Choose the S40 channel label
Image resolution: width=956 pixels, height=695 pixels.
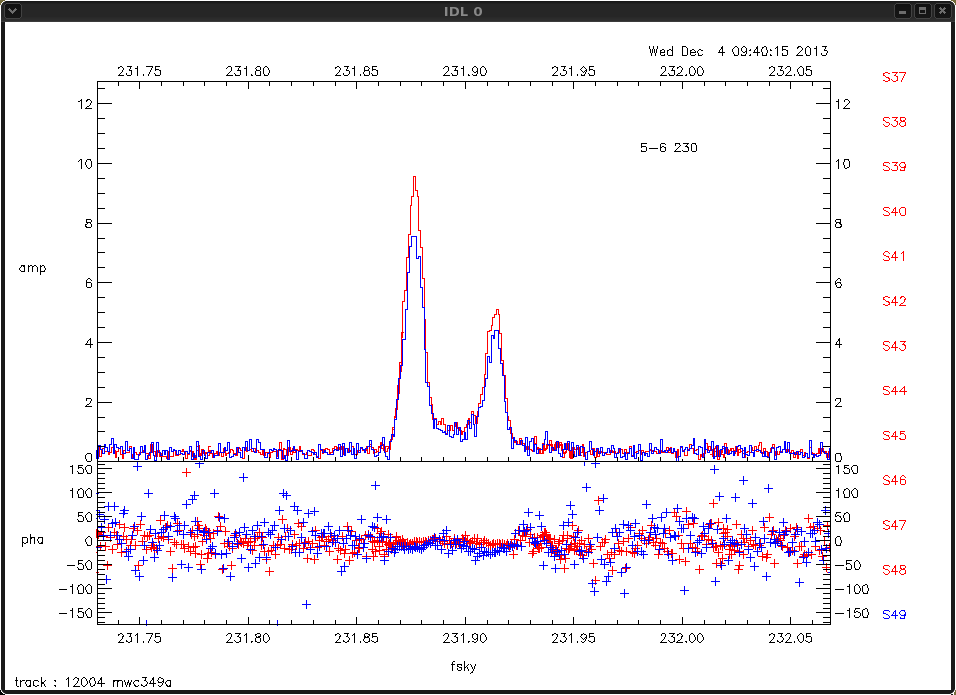tap(894, 212)
